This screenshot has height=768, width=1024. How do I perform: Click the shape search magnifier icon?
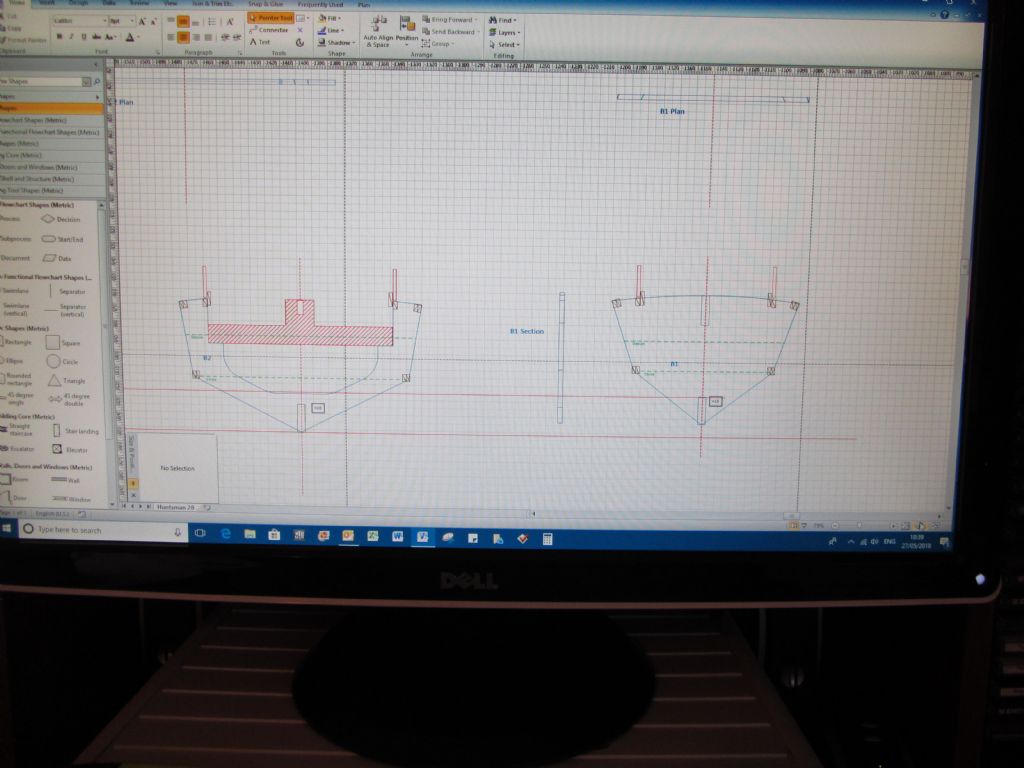tap(97, 82)
